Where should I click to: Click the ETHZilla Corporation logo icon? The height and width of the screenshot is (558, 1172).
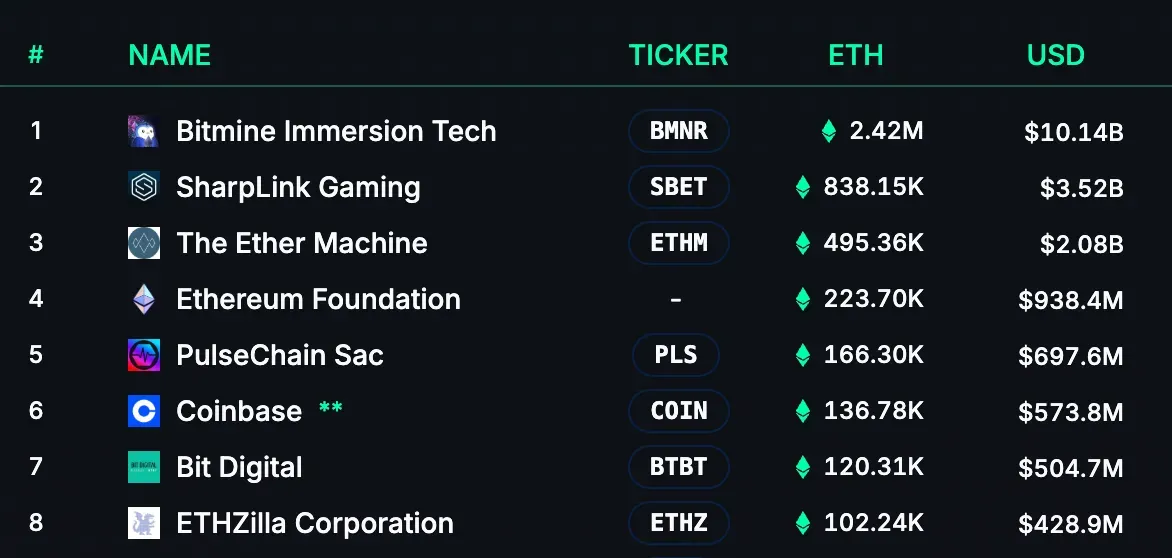pos(144,523)
